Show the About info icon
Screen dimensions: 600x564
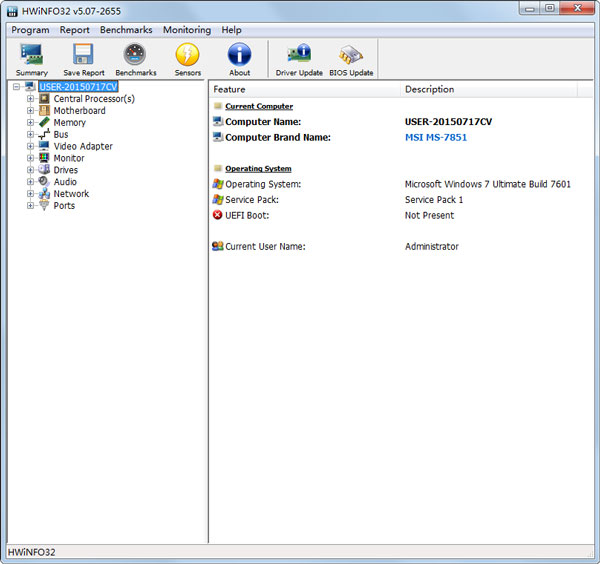pyautogui.click(x=240, y=54)
